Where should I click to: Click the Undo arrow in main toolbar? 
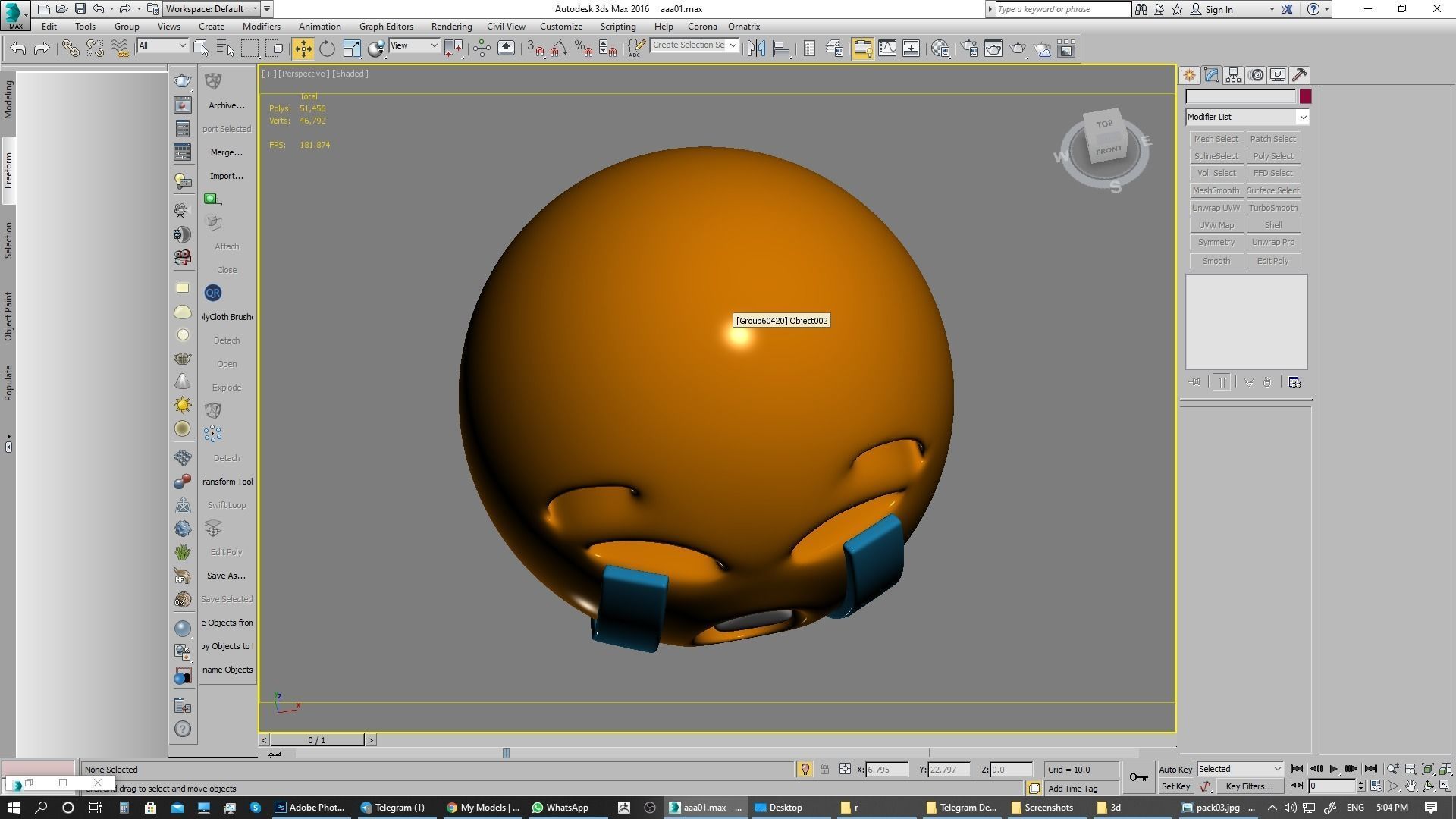[18, 49]
